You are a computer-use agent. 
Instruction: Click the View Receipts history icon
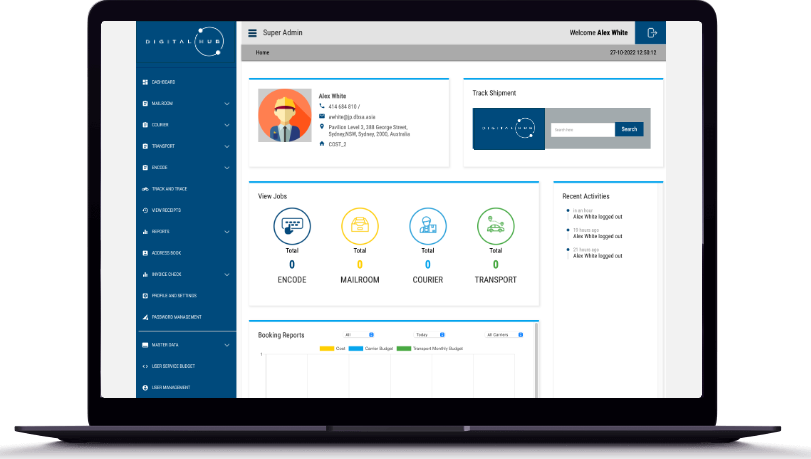145,211
